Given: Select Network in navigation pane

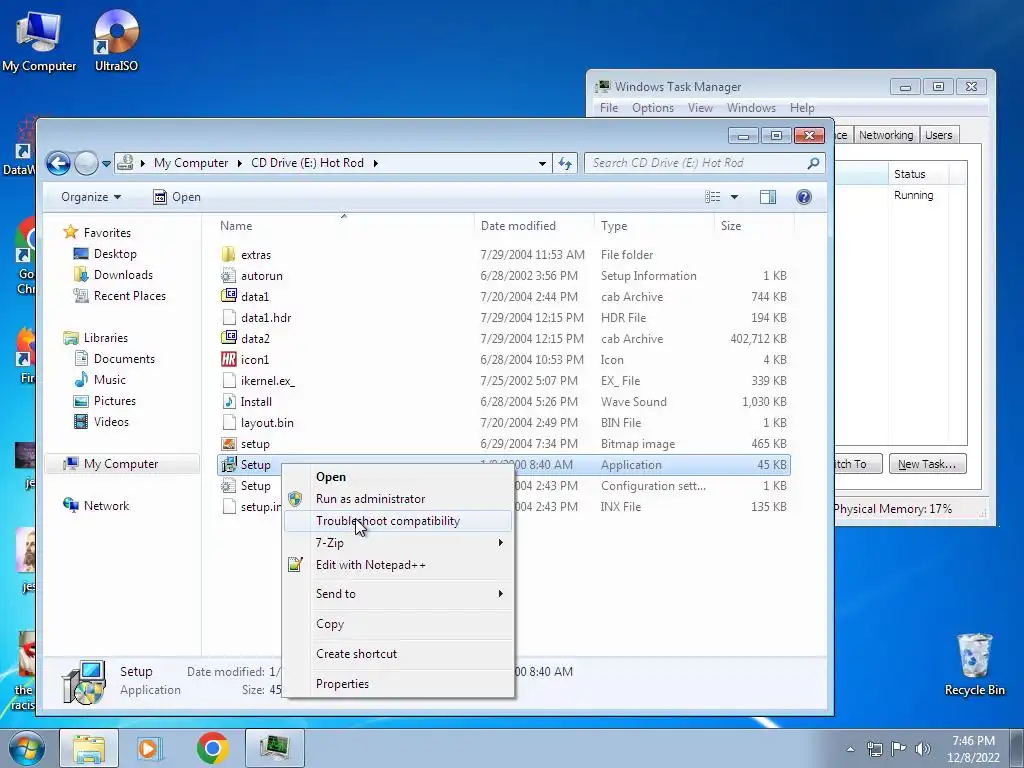Looking at the screenshot, I should (x=96, y=505).
